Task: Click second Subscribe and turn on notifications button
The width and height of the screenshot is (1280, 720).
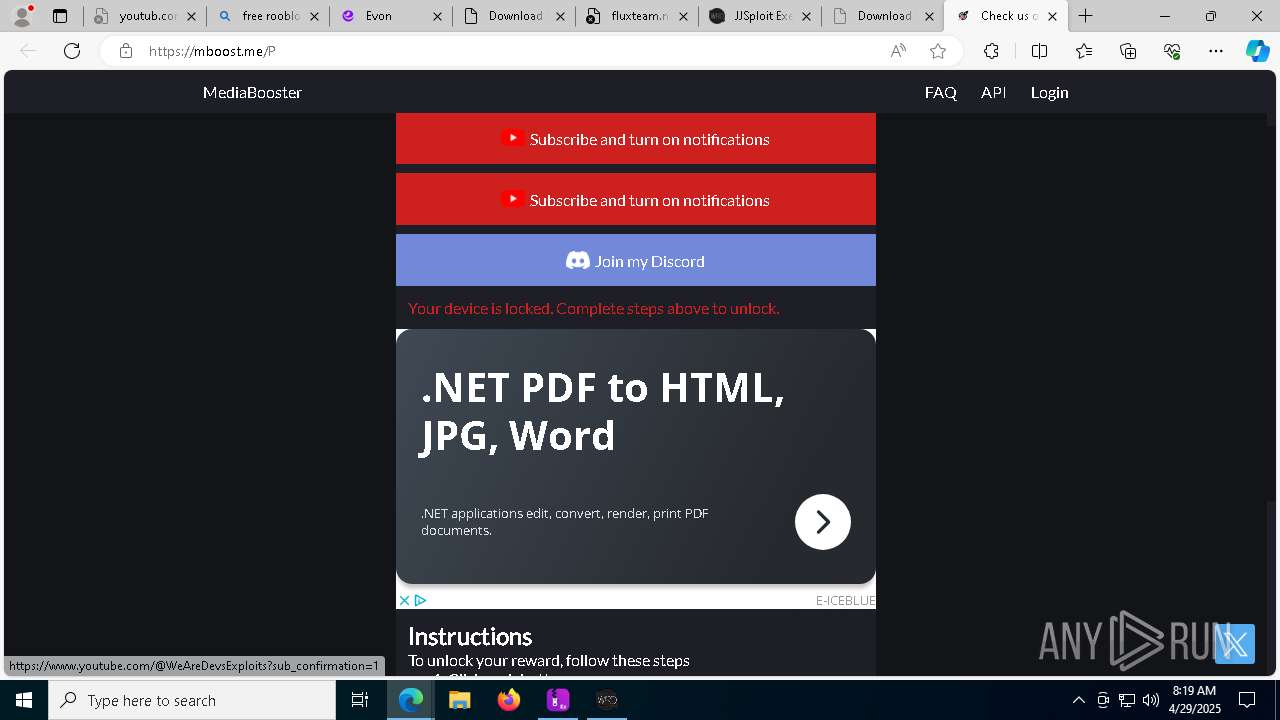Action: (x=636, y=199)
